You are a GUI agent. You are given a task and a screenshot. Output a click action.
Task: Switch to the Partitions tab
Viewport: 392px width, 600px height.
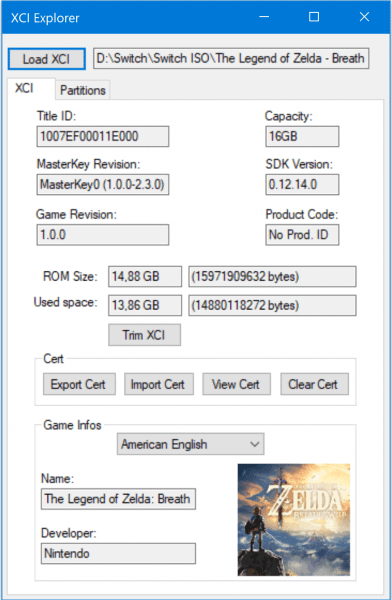click(x=83, y=90)
